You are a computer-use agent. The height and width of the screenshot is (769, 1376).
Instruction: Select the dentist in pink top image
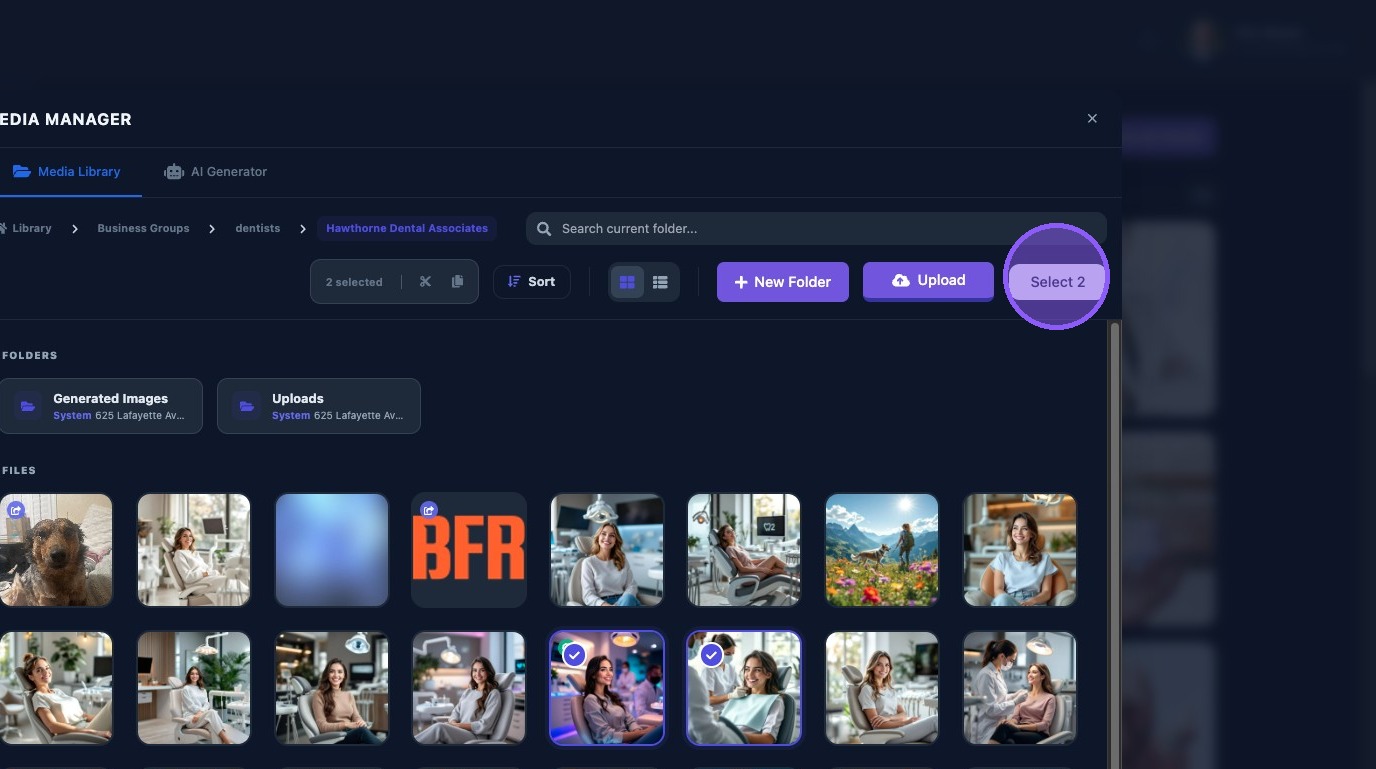tap(1020, 688)
